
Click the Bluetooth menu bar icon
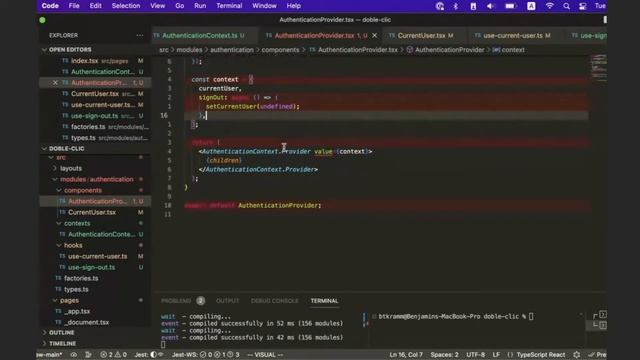coord(456,6)
